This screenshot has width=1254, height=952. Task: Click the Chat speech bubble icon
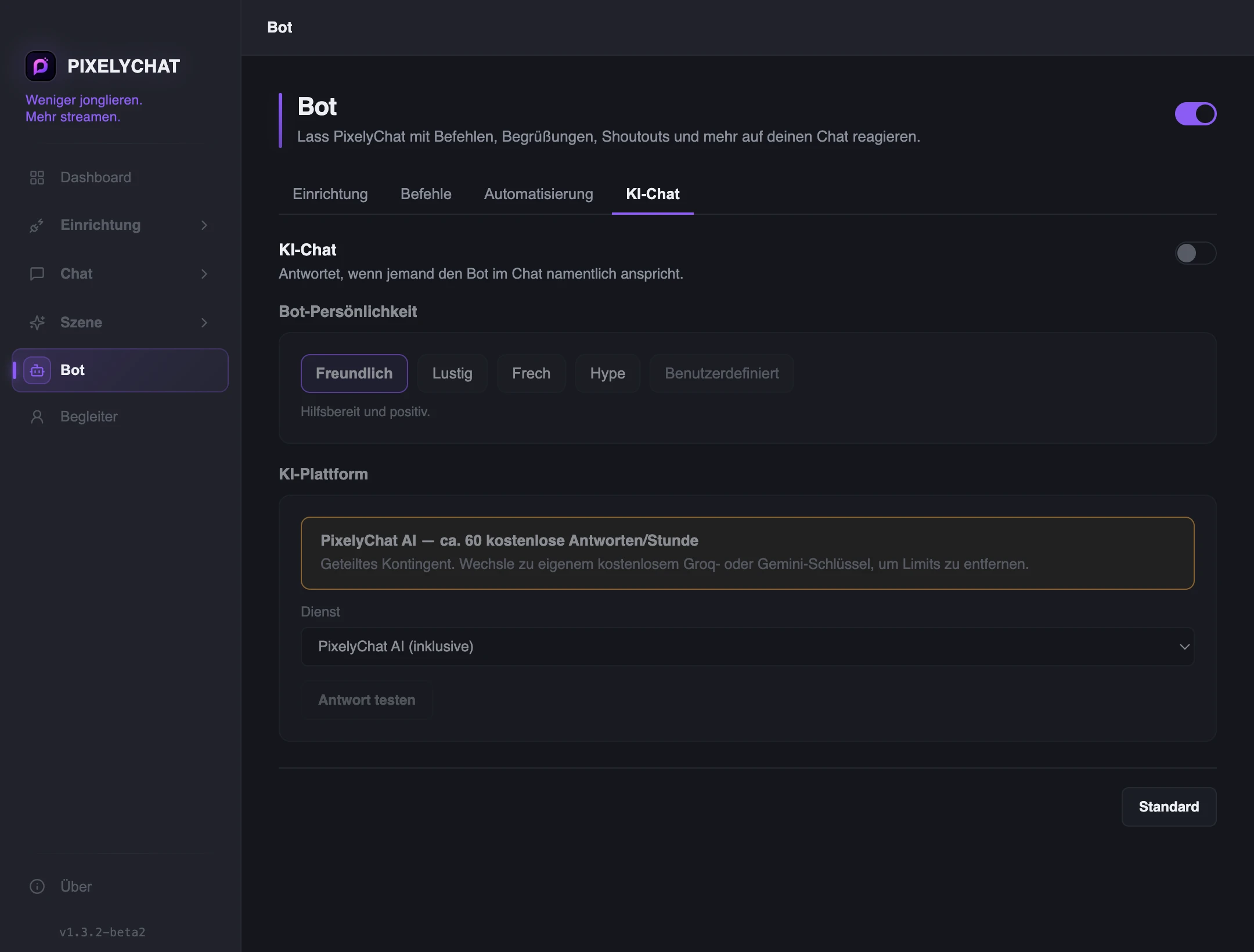[x=37, y=274]
